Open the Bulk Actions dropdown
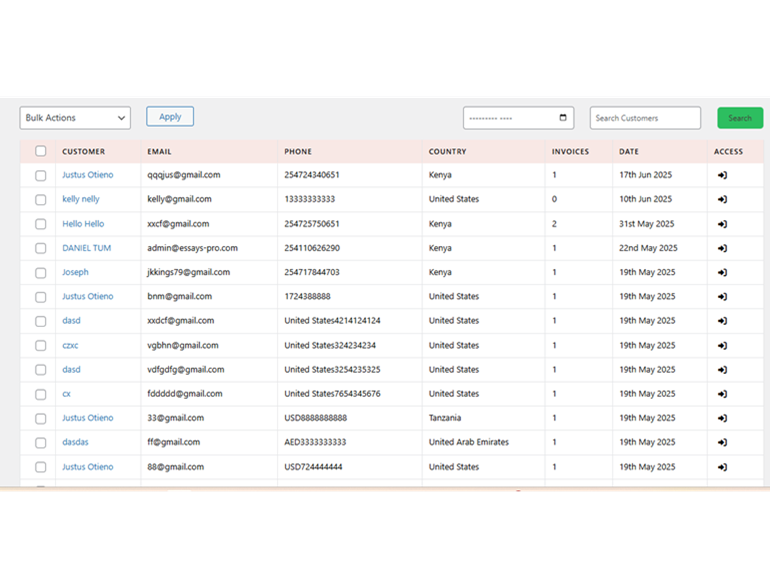 point(75,118)
